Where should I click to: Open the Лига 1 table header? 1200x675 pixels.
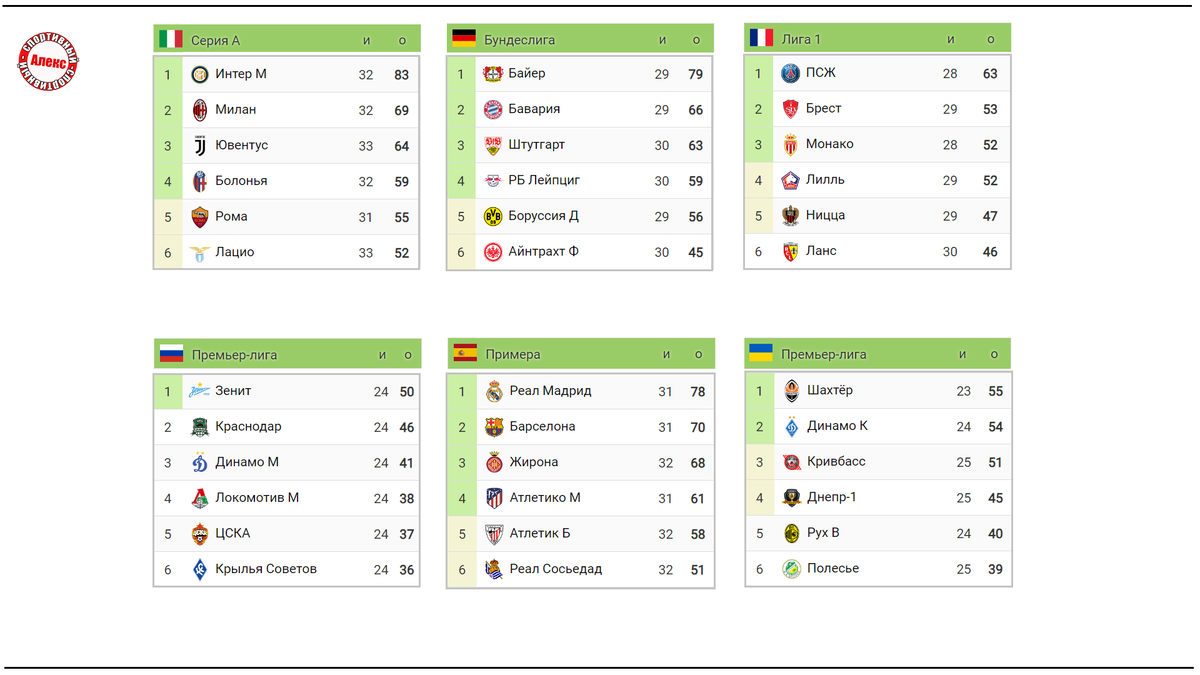[x=878, y=38]
